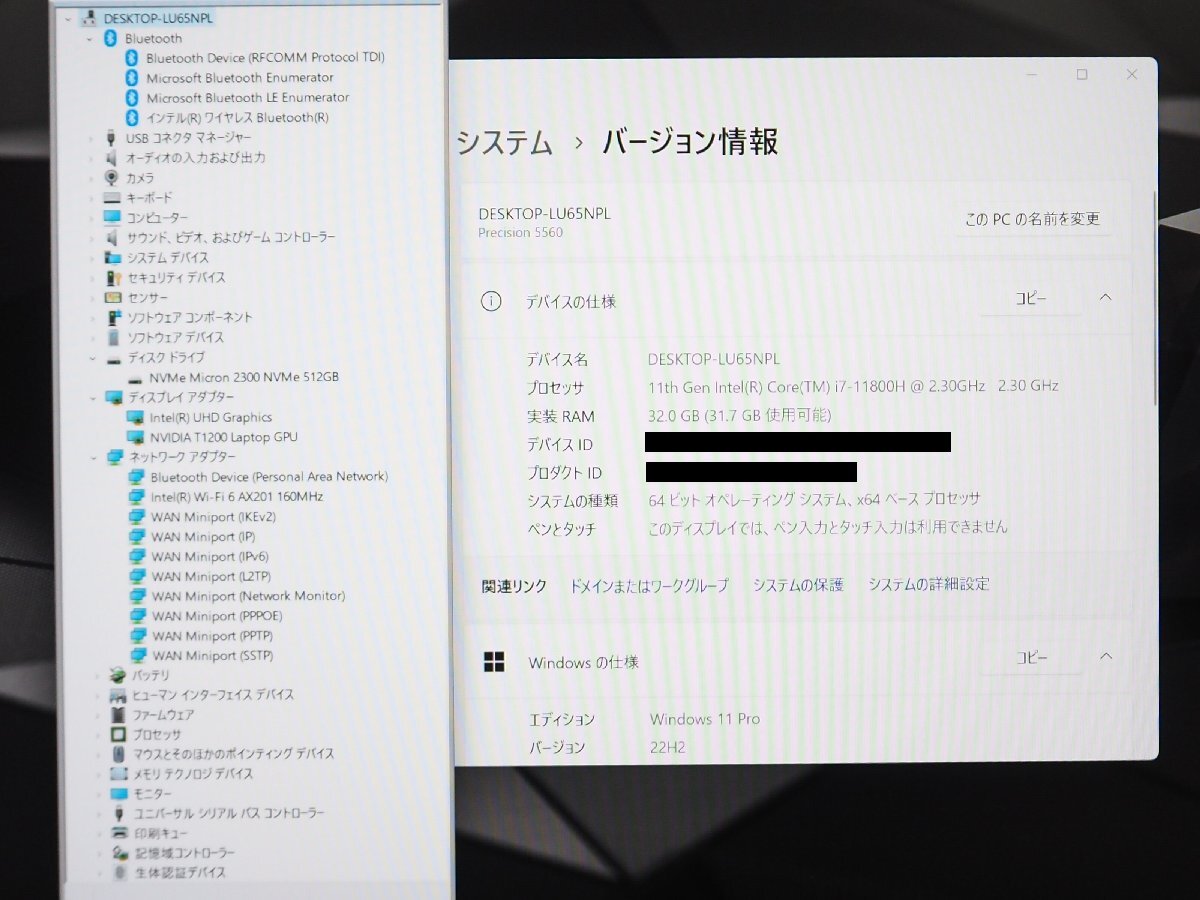
Task: Click the バッテリ category icon
Action: [x=117, y=675]
